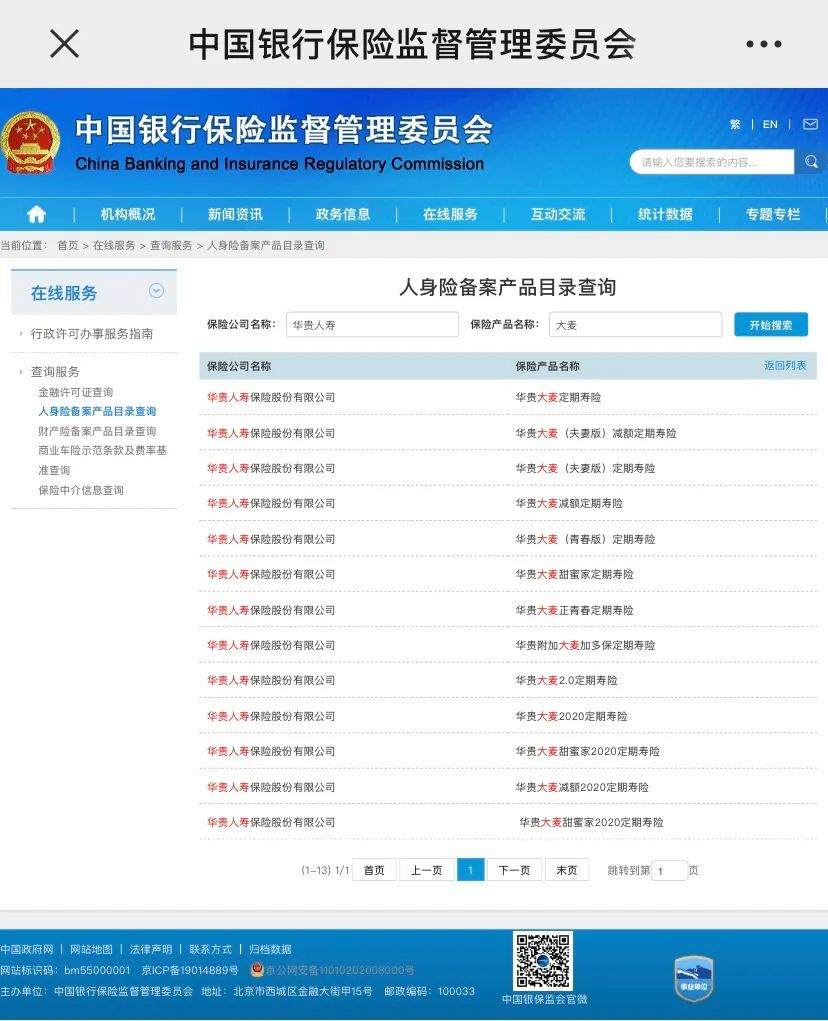Click the 保险产品名称 input field
The image size is (828, 1021).
tap(635, 324)
